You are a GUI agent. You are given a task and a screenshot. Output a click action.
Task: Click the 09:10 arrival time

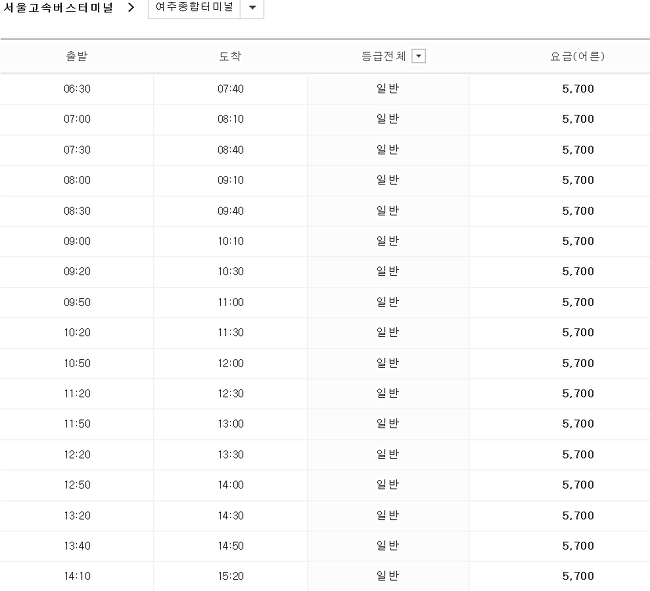tap(230, 180)
